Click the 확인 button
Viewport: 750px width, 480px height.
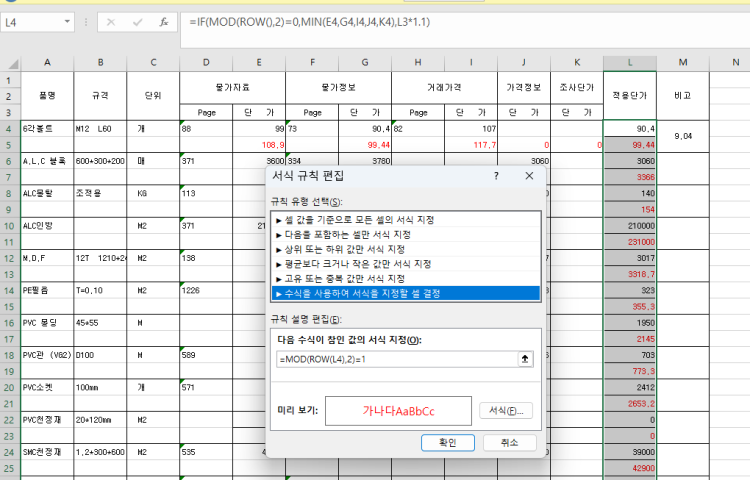pyautogui.click(x=448, y=443)
